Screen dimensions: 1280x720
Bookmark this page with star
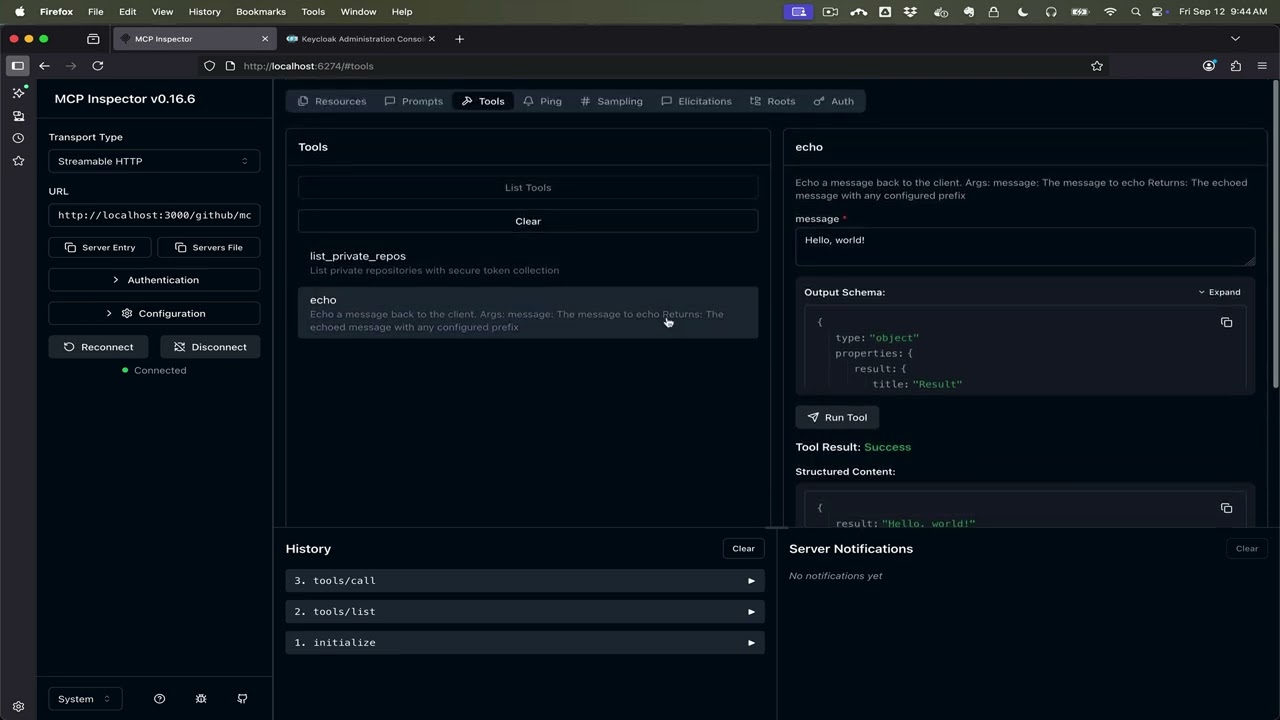(x=1097, y=66)
